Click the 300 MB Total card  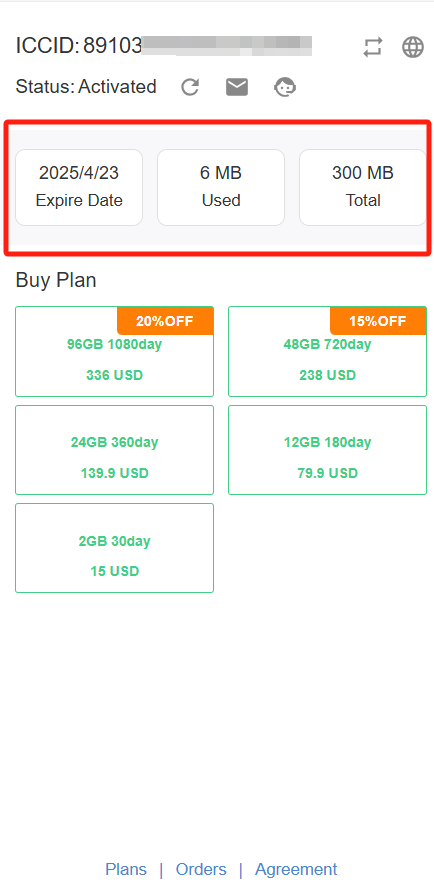click(363, 187)
